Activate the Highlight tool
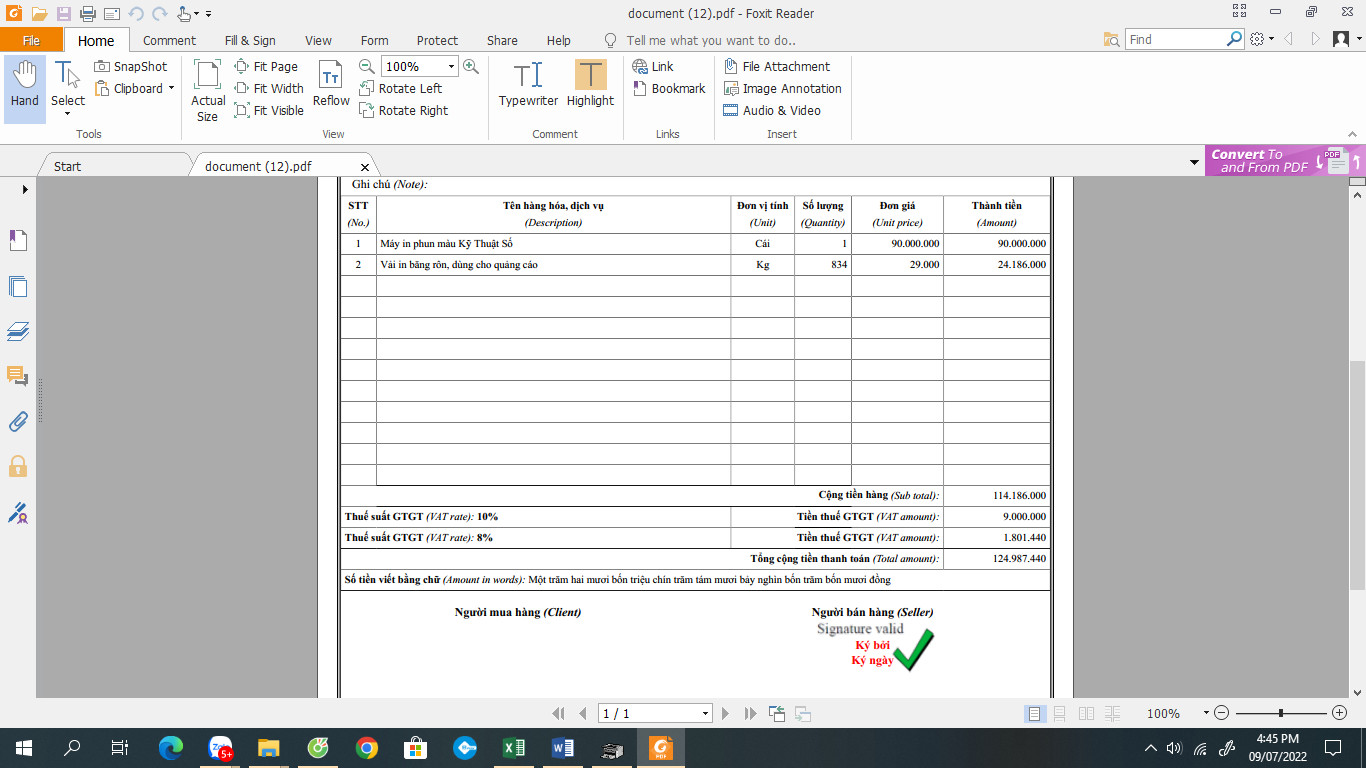Image resolution: width=1366 pixels, height=768 pixels. coord(590,85)
